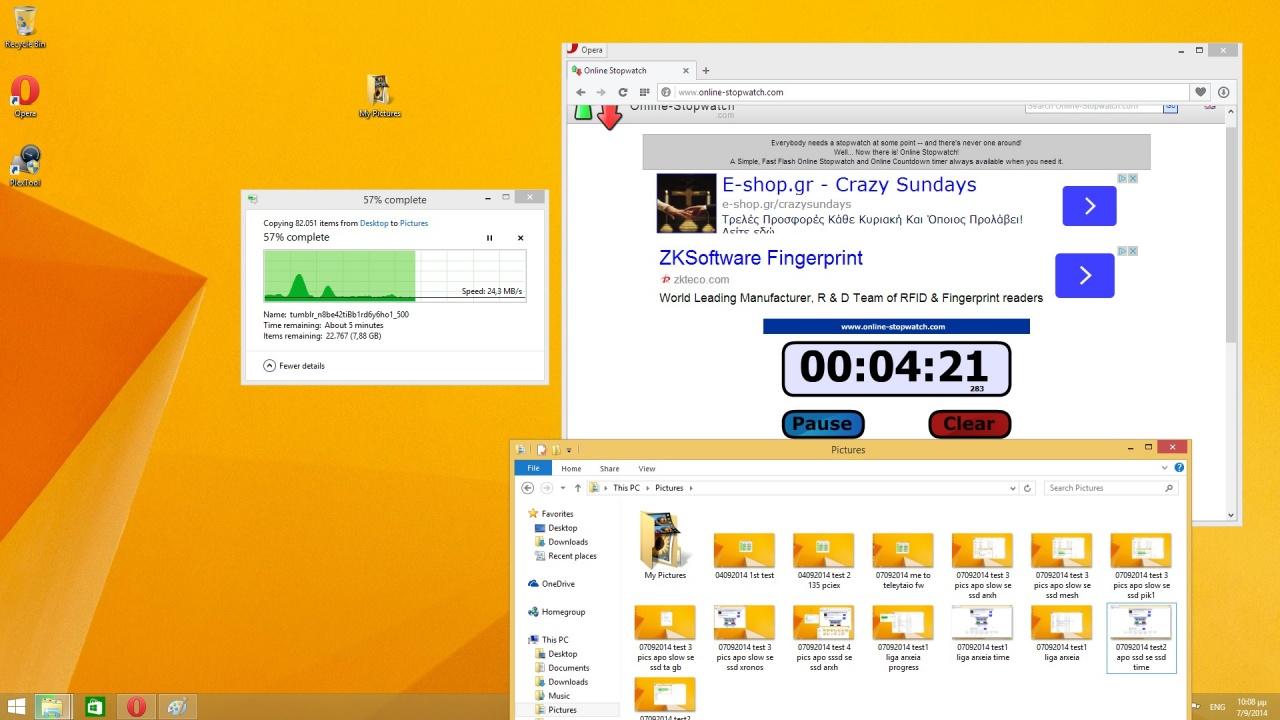Open File Explorer from the taskbar

coord(52,706)
